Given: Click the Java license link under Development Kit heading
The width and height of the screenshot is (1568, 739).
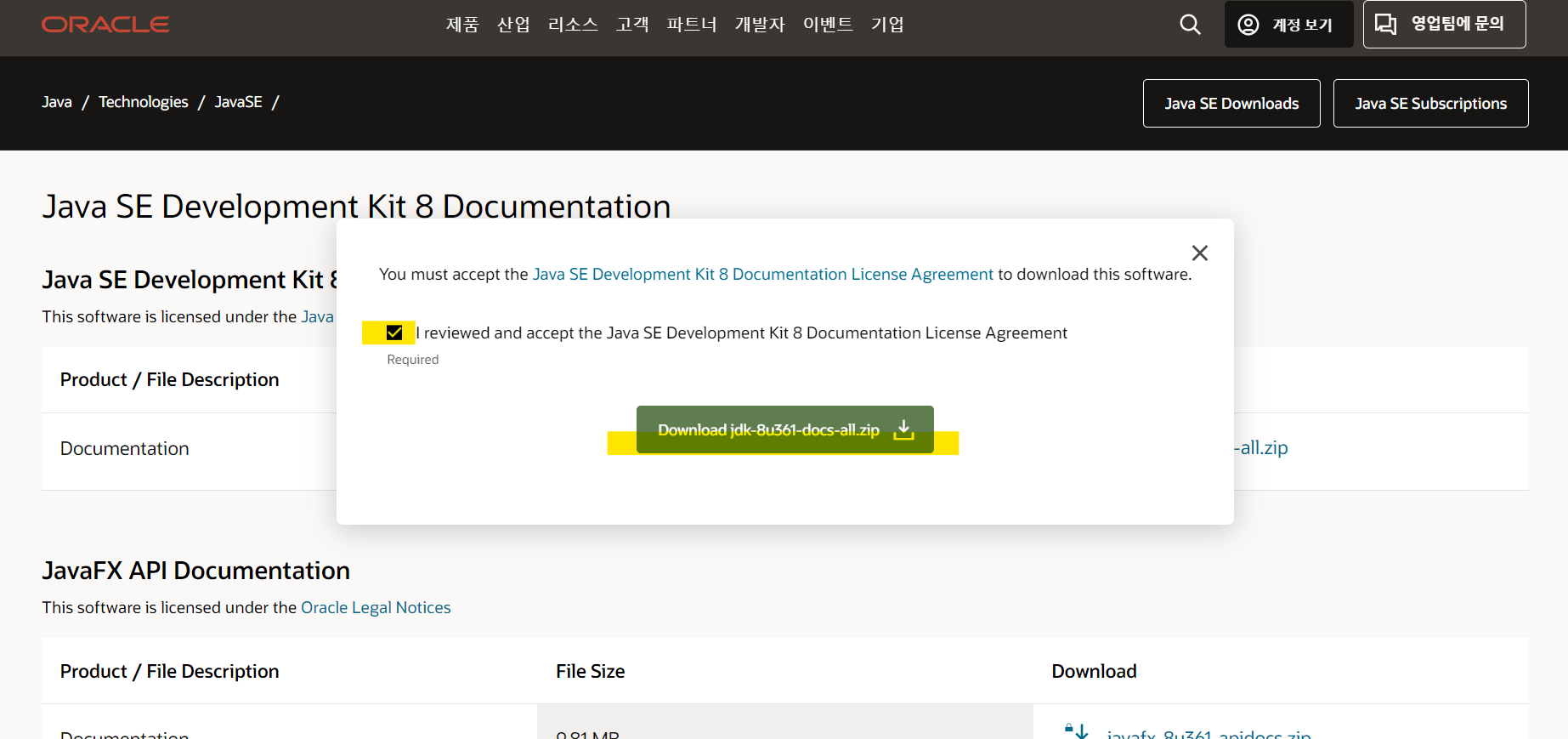Looking at the screenshot, I should pos(318,316).
